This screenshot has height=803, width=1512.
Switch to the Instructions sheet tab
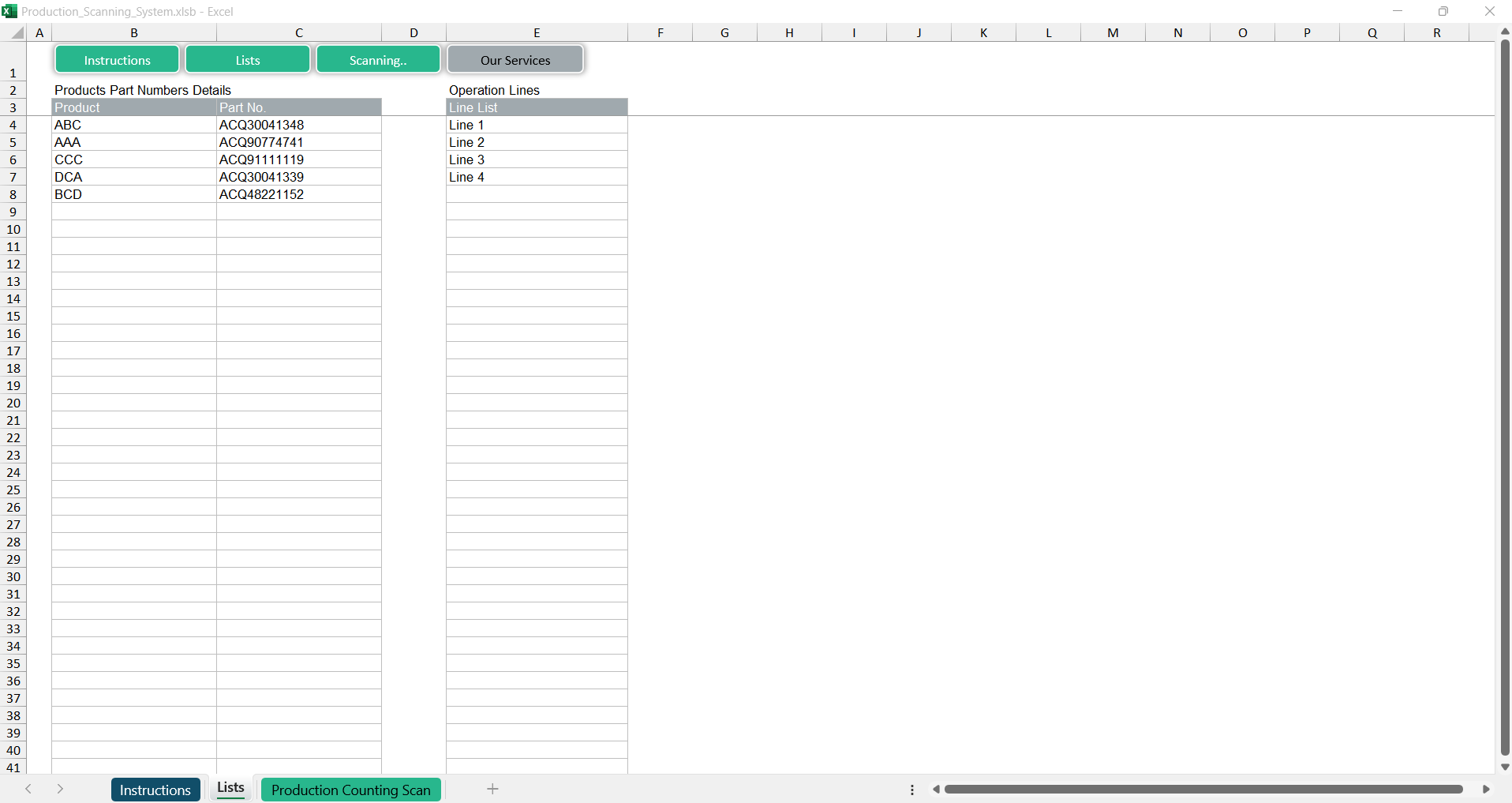tap(155, 790)
